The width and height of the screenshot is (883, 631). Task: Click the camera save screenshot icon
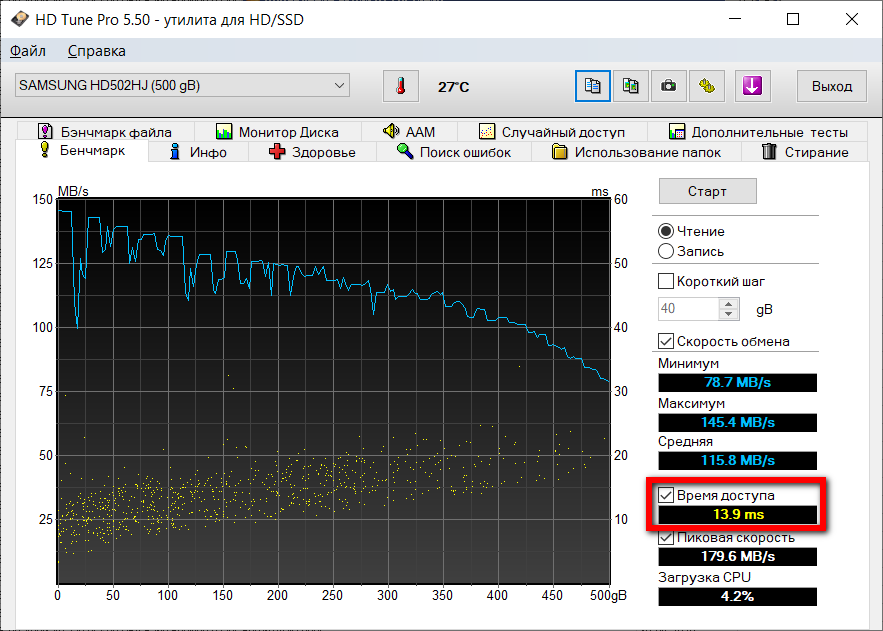pos(668,86)
